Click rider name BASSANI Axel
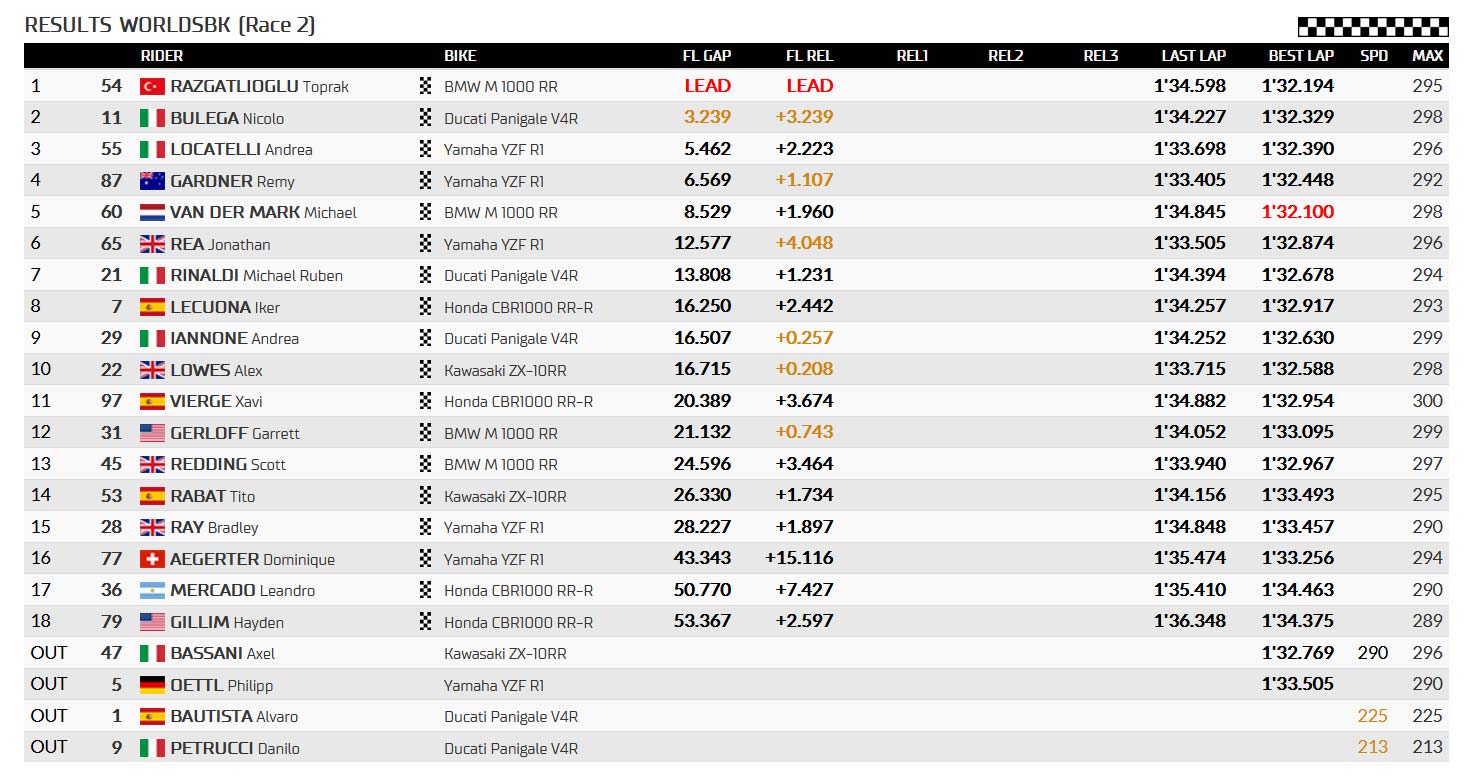Image resolution: width=1468 pixels, height=777 pixels. (222, 653)
